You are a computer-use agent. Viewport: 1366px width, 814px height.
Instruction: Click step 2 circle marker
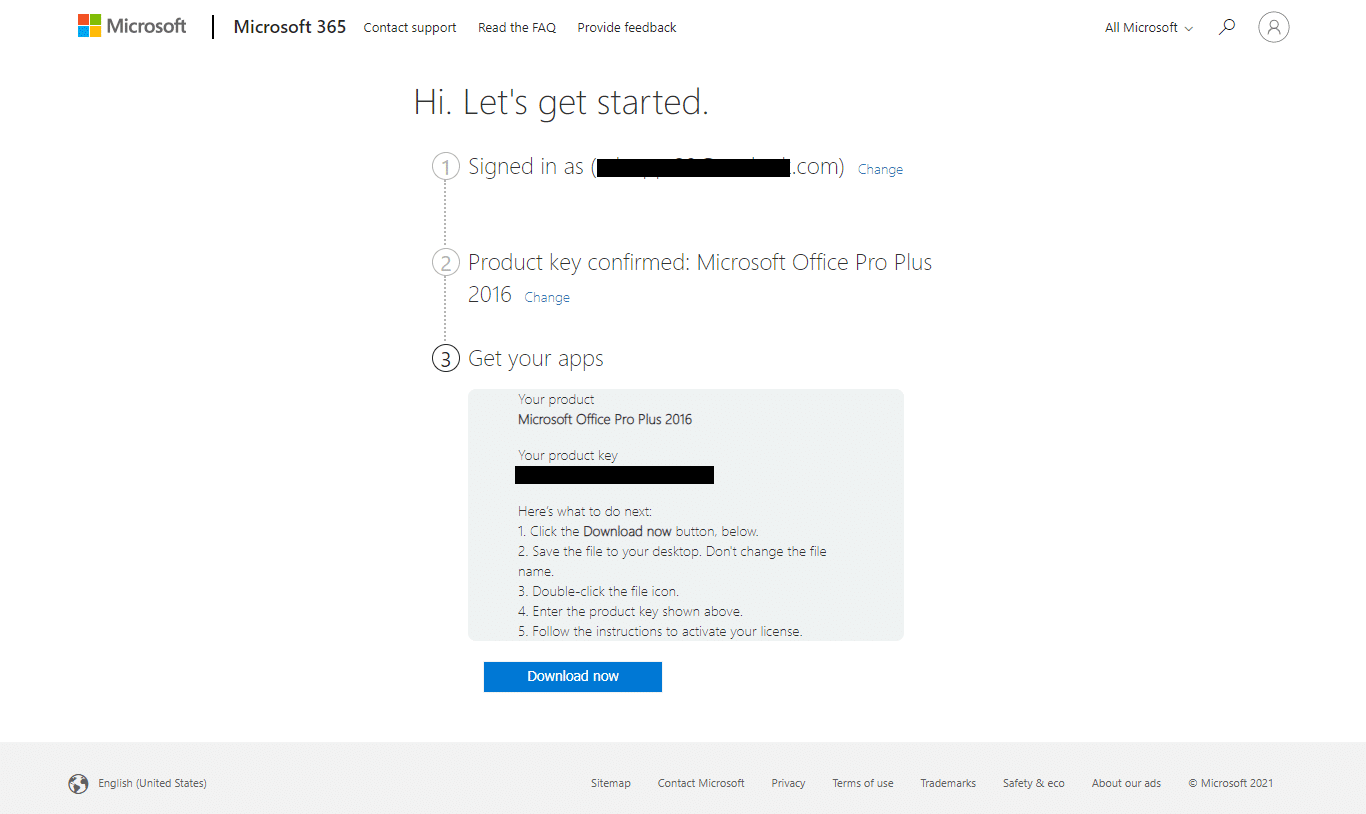(446, 263)
